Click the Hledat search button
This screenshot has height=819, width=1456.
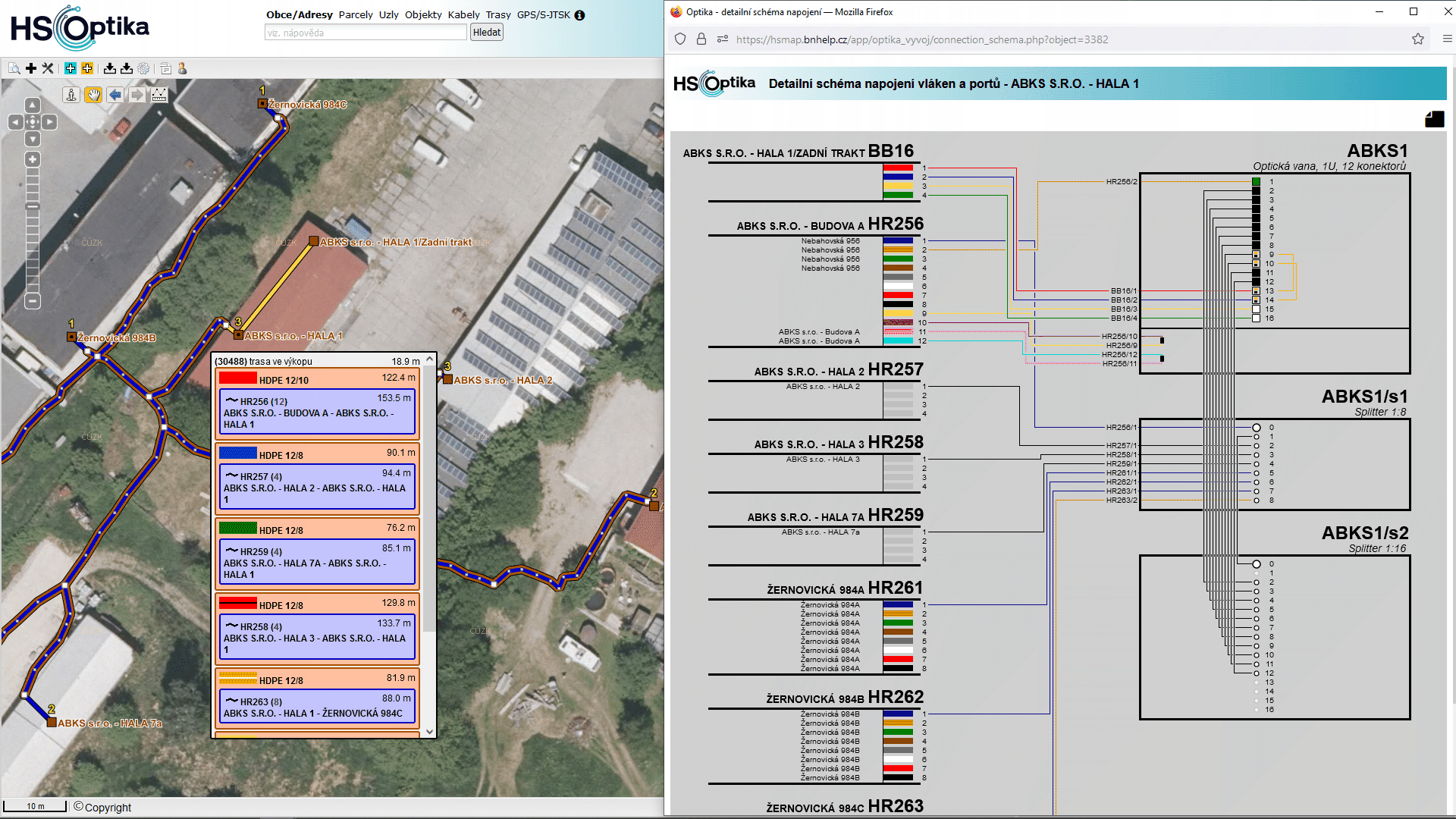pos(487,33)
